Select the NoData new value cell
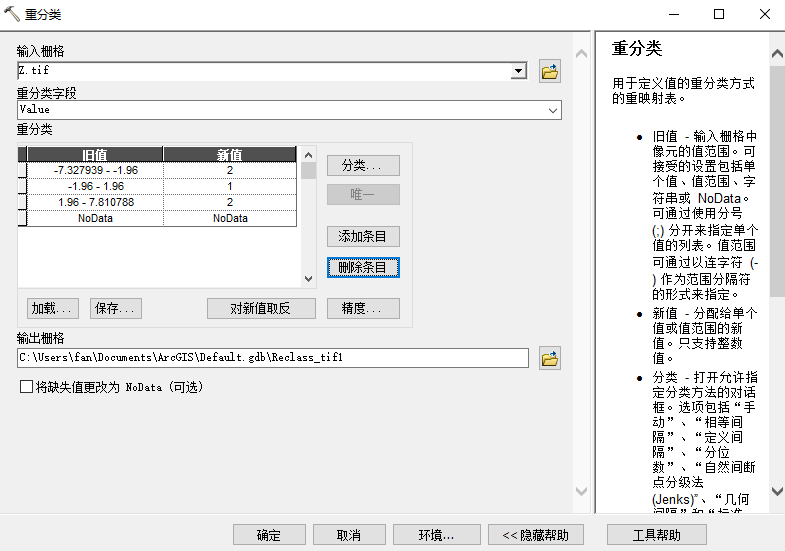The width and height of the screenshot is (785, 551). [230, 218]
